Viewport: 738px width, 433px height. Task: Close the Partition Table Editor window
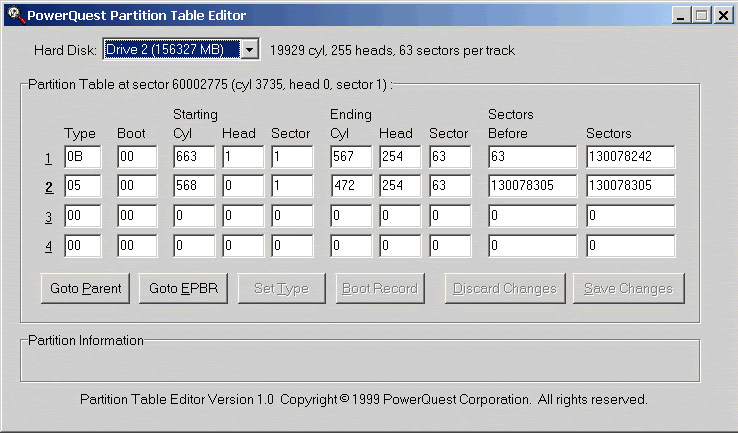(x=721, y=15)
